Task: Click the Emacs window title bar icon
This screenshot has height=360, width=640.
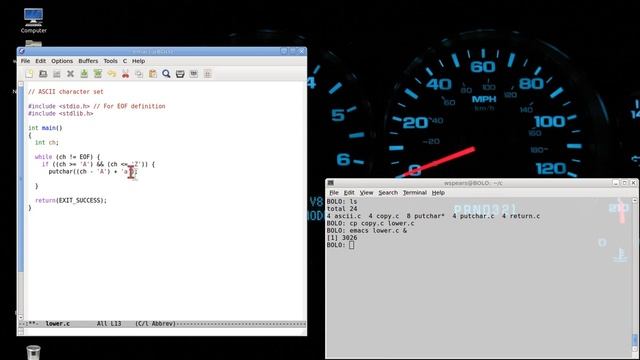Action: click(22, 51)
